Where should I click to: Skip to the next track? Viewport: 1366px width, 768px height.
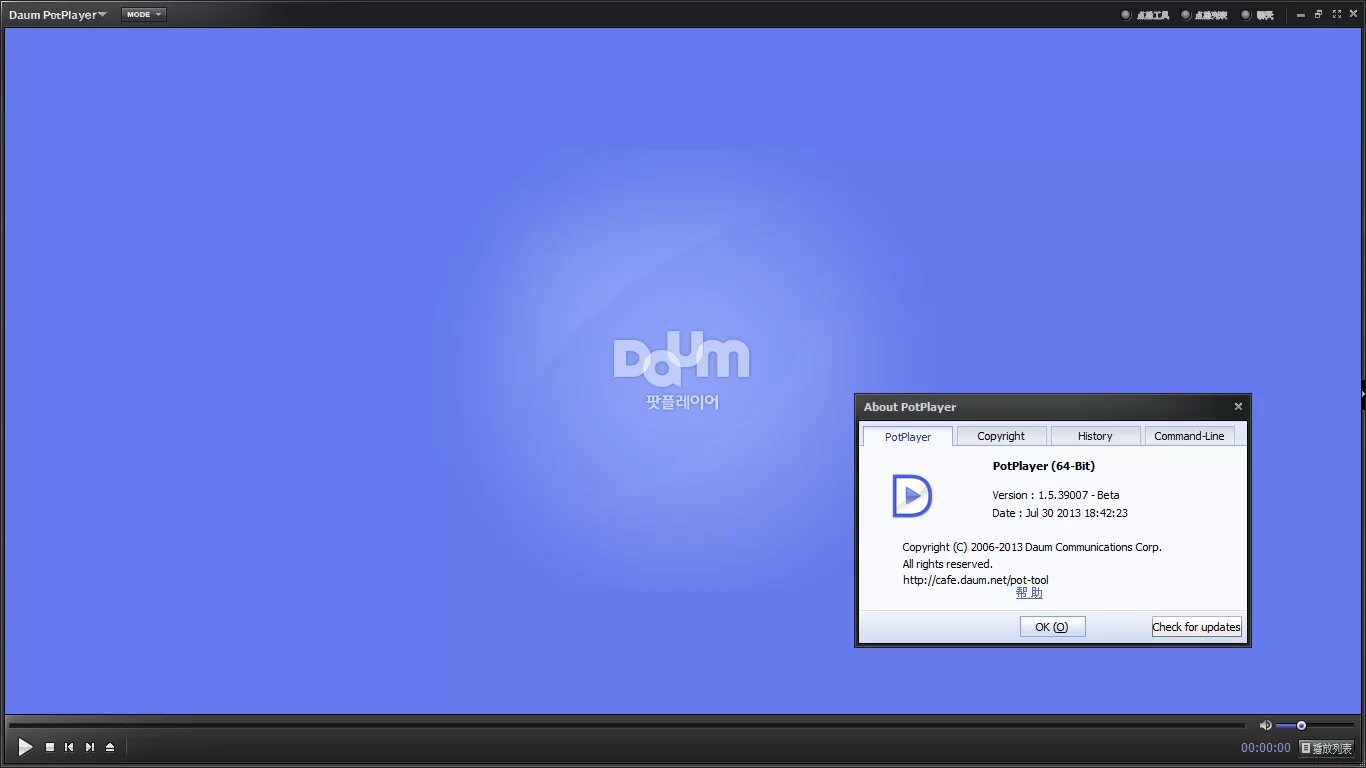coord(90,747)
